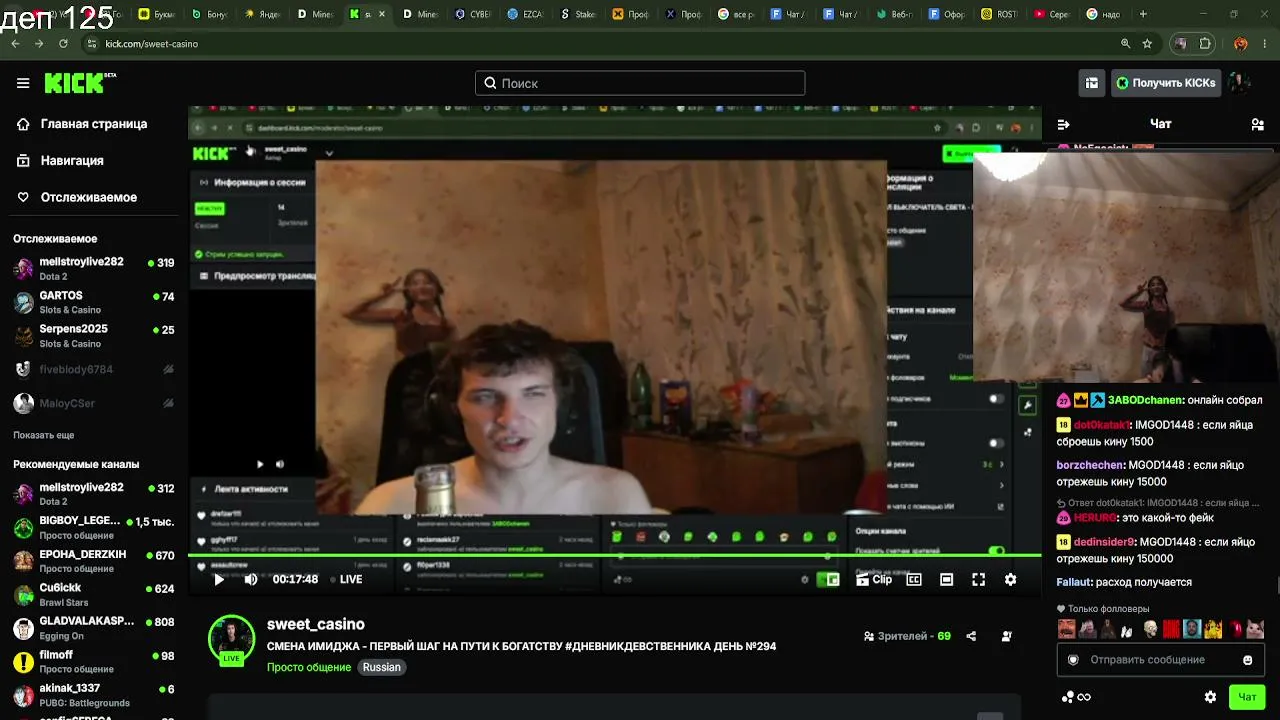The width and height of the screenshot is (1280, 720).
Task: Click username dedinsider9 in chat
Action: 1102,542
